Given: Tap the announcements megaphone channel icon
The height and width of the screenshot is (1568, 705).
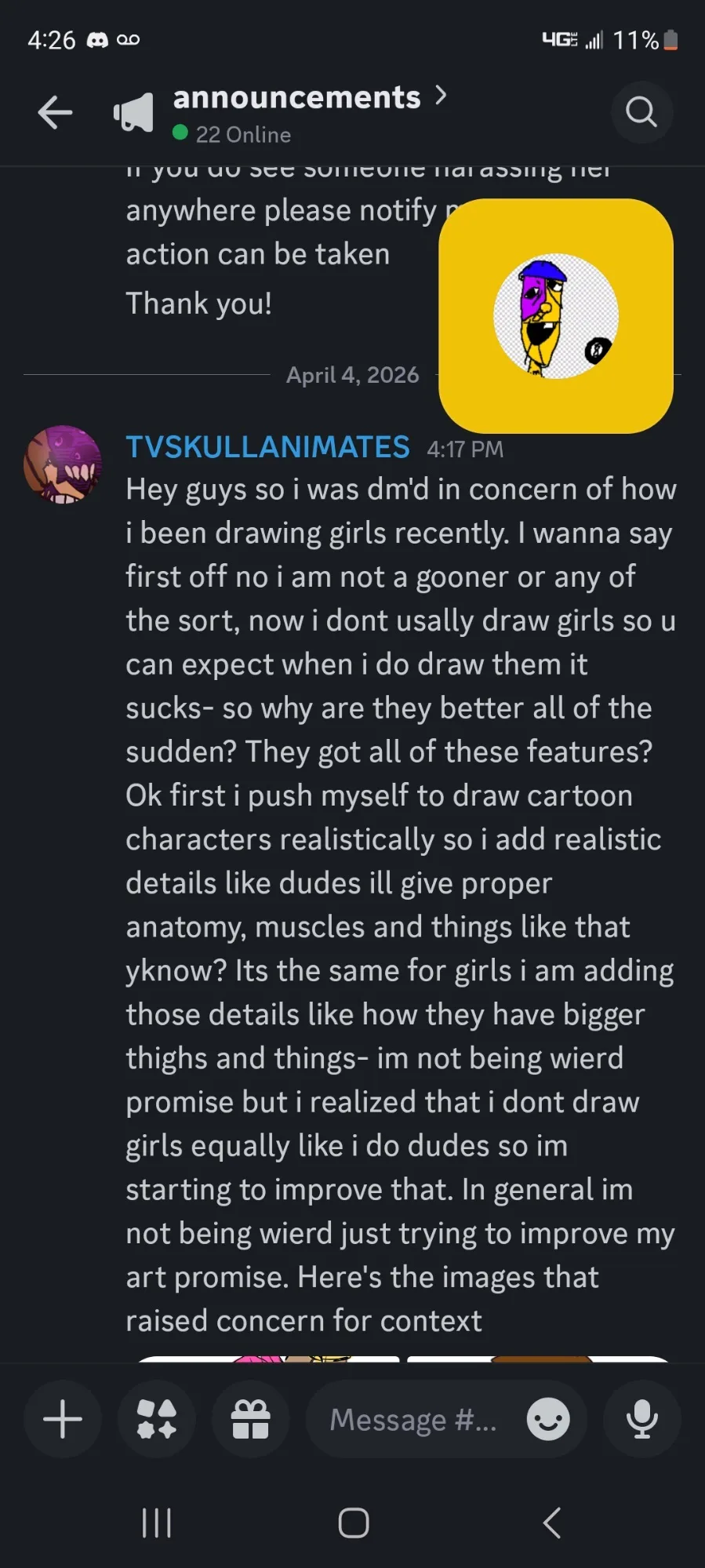Looking at the screenshot, I should tap(133, 113).
